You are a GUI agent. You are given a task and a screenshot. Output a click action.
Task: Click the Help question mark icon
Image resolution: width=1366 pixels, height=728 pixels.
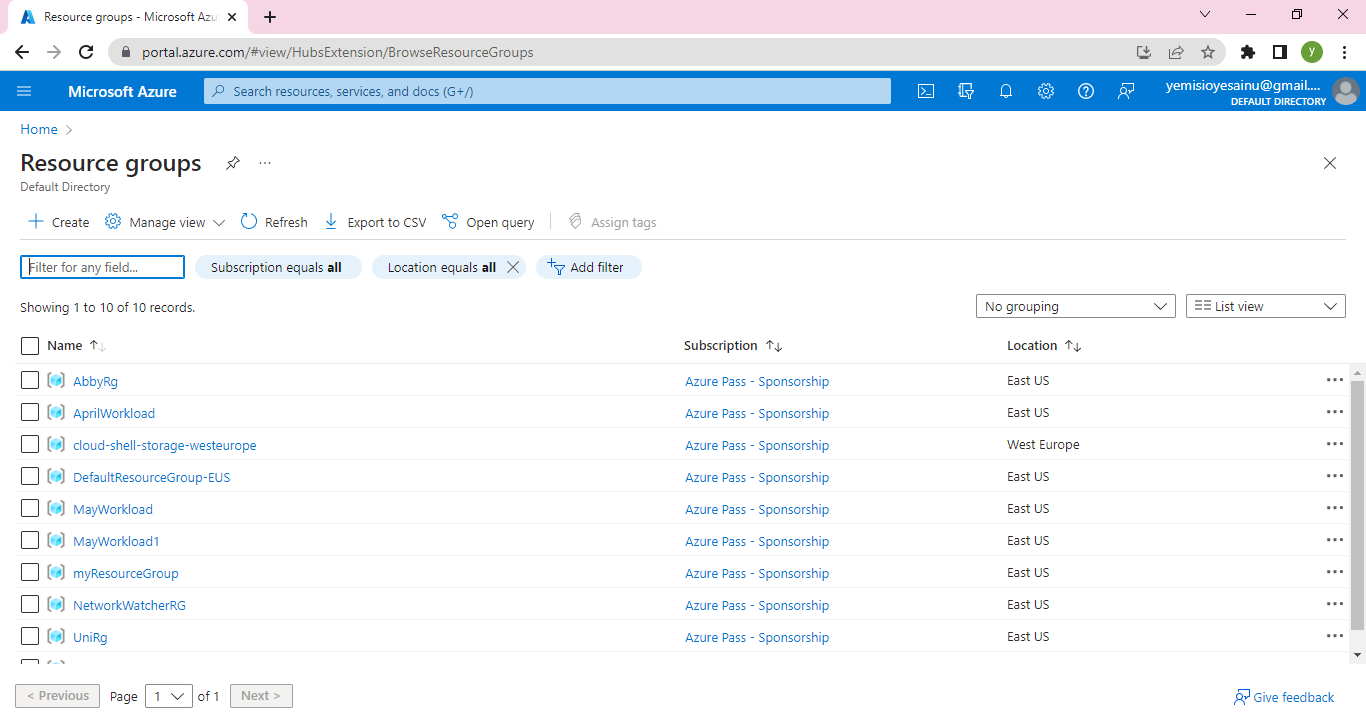(x=1086, y=91)
